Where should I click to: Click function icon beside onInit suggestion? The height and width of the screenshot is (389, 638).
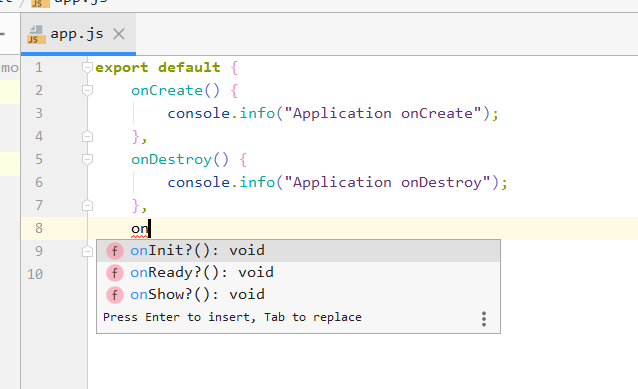click(x=115, y=251)
